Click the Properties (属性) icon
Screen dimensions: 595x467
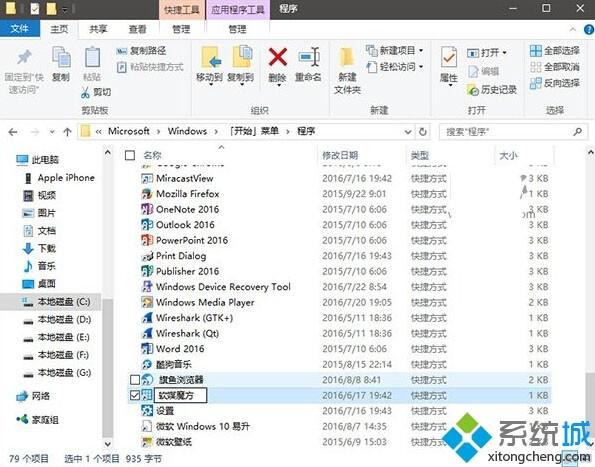point(449,58)
